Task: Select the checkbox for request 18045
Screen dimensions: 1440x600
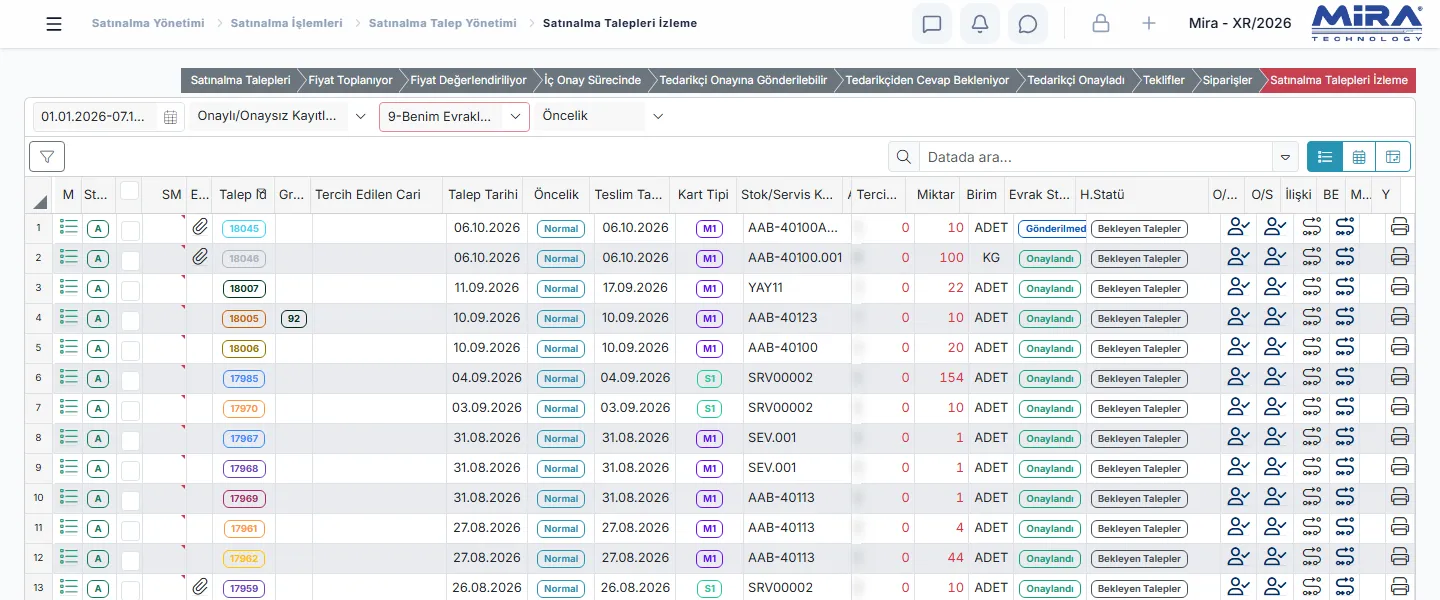Action: pyautogui.click(x=130, y=230)
